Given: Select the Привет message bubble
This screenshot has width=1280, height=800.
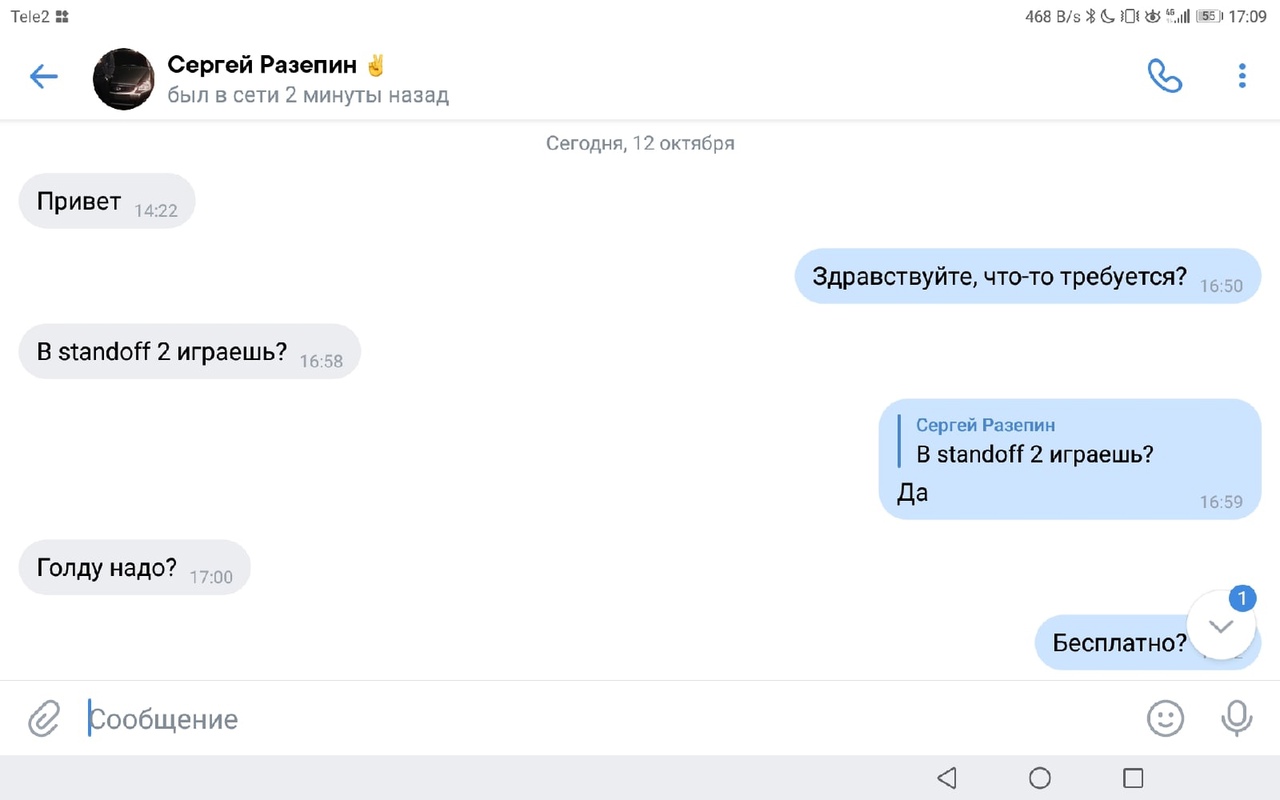Looking at the screenshot, I should (x=107, y=201).
